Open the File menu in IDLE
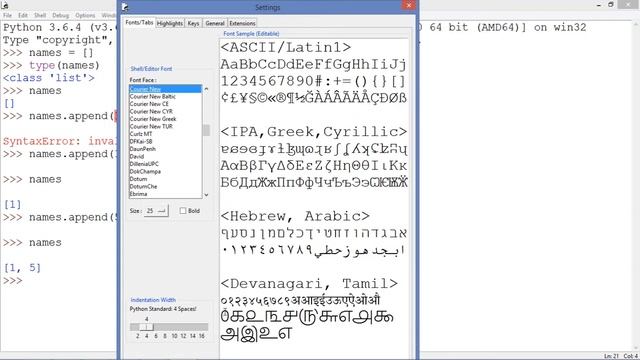The height and width of the screenshot is (360, 640). pos(7,16)
